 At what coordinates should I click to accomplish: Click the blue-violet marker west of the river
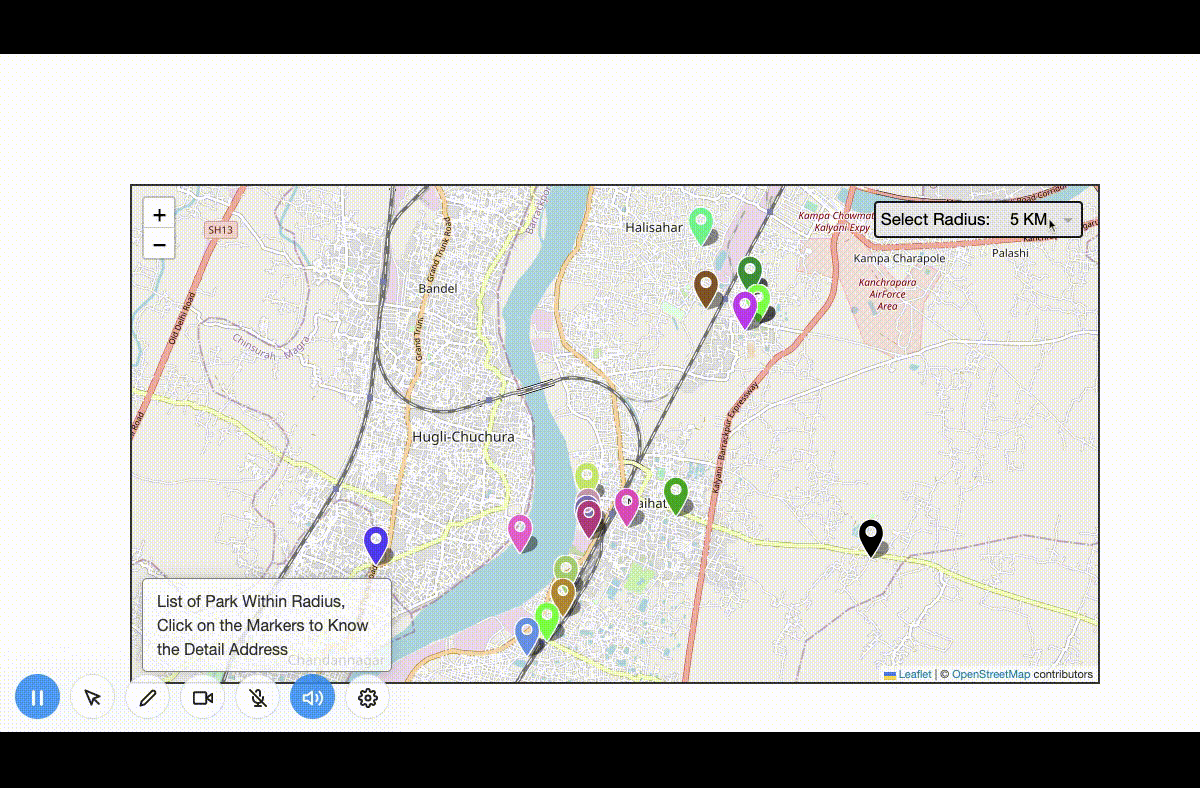(375, 545)
